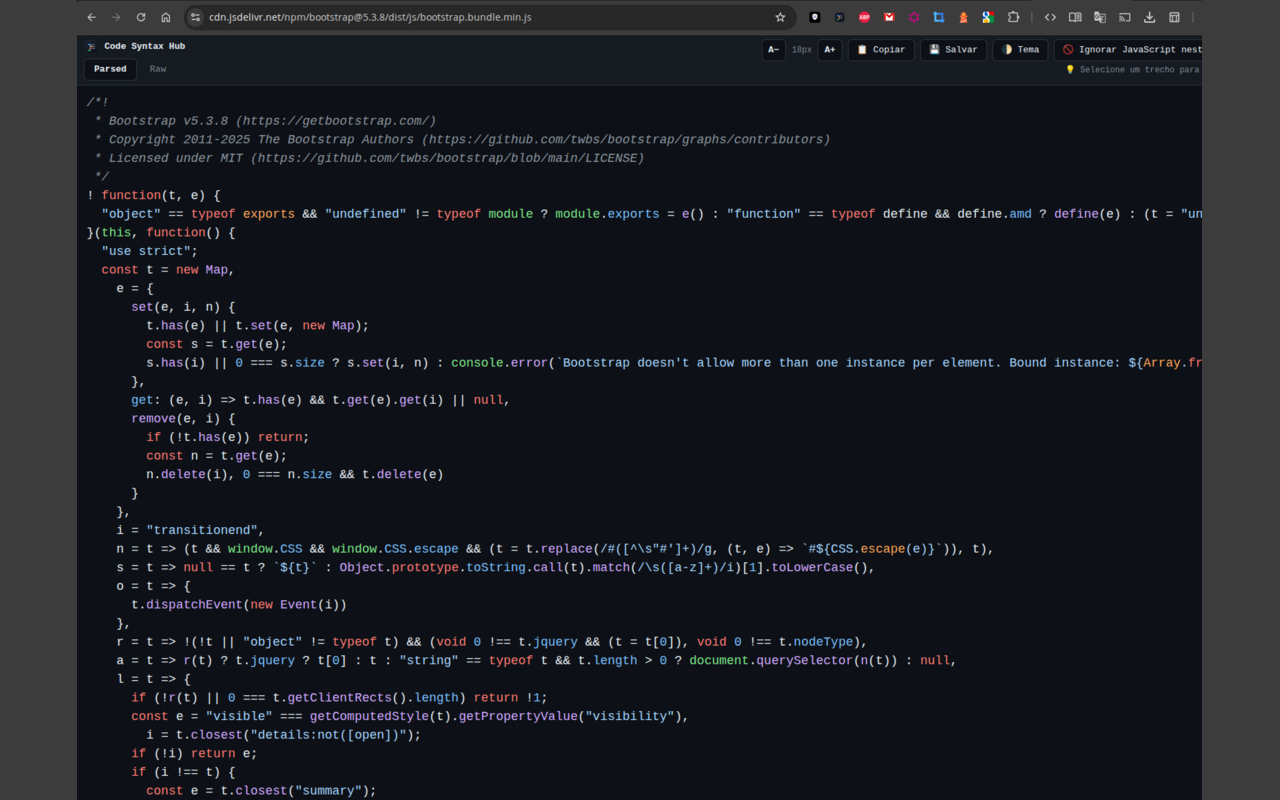Viewport: 1280px width, 800px height.
Task: Toggle Ignorar JavaScript nesting option
Action: (1128, 50)
